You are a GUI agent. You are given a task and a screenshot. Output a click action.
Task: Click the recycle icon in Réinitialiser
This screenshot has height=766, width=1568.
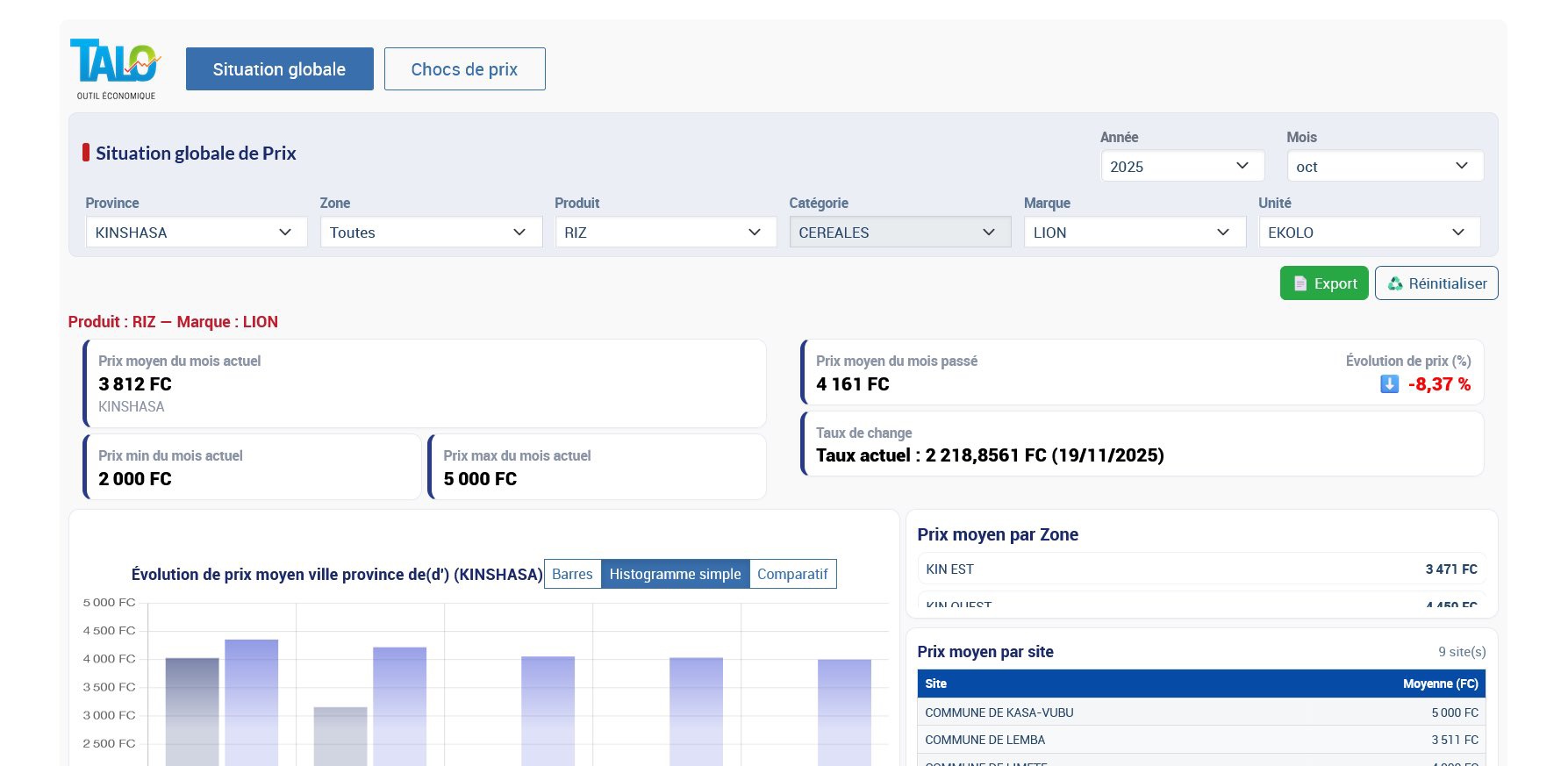1395,283
